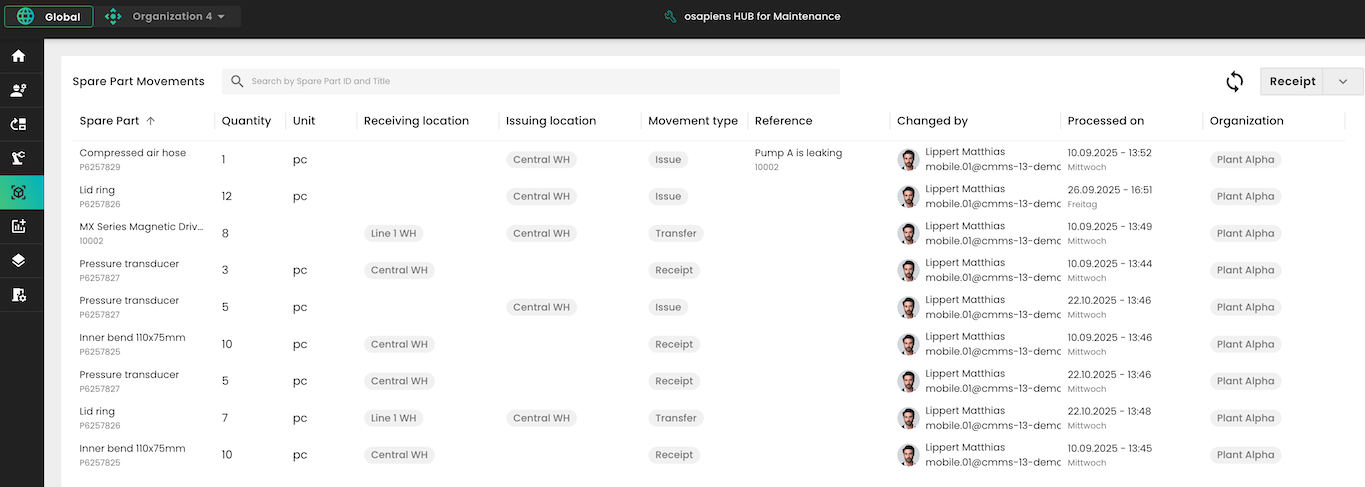Click the Processed on column header
The width and height of the screenshot is (1365, 487).
click(1105, 121)
